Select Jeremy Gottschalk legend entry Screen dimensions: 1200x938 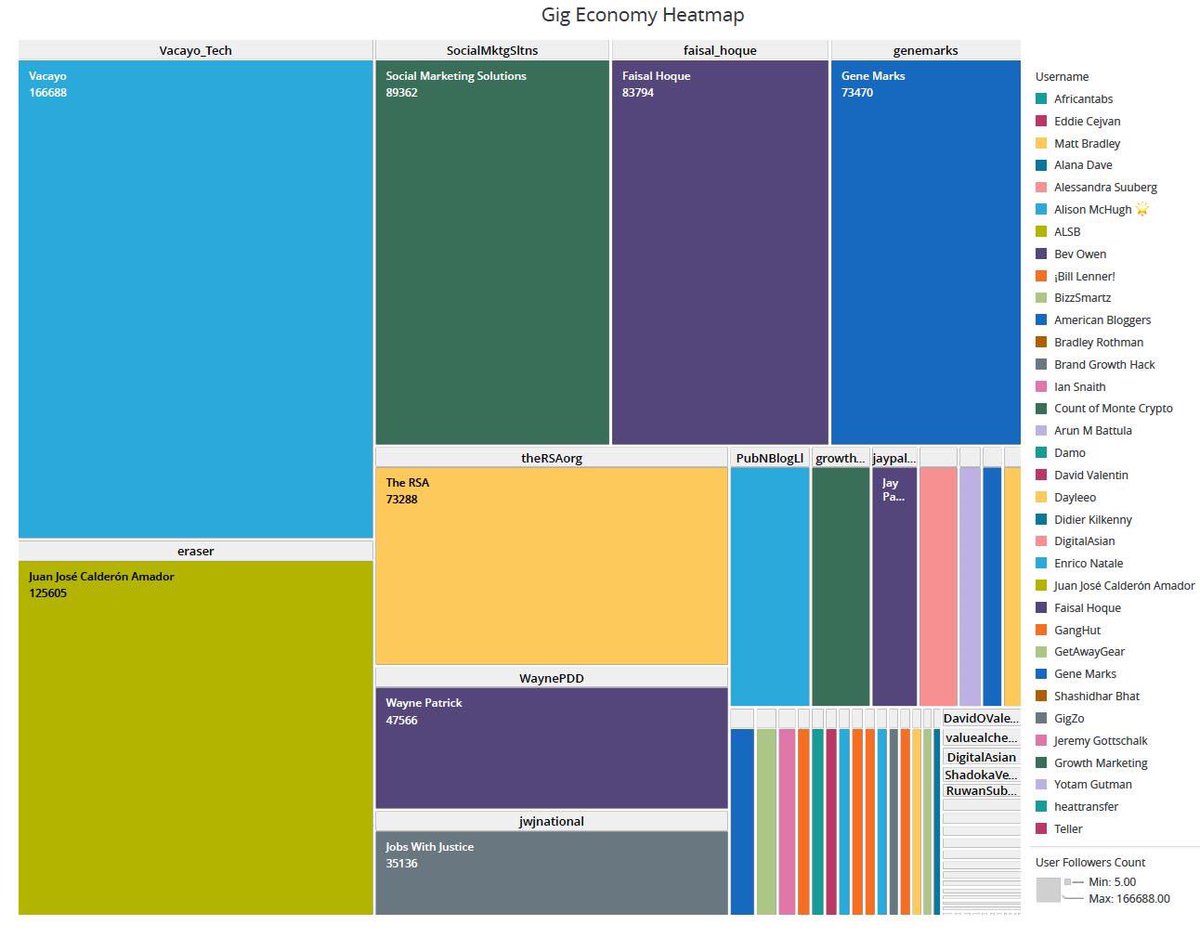(1092, 741)
